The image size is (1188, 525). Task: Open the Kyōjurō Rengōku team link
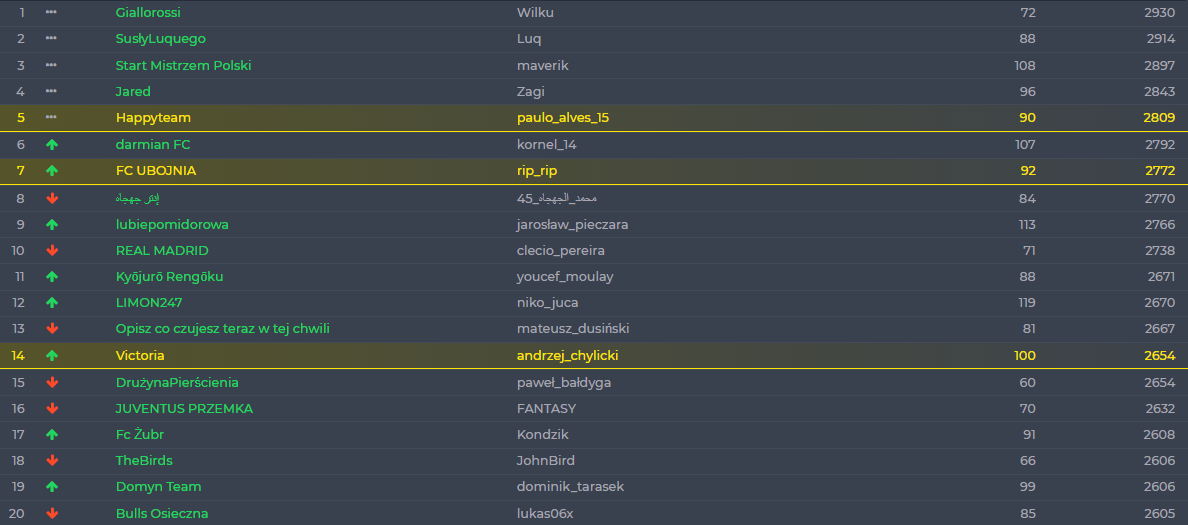coord(169,277)
